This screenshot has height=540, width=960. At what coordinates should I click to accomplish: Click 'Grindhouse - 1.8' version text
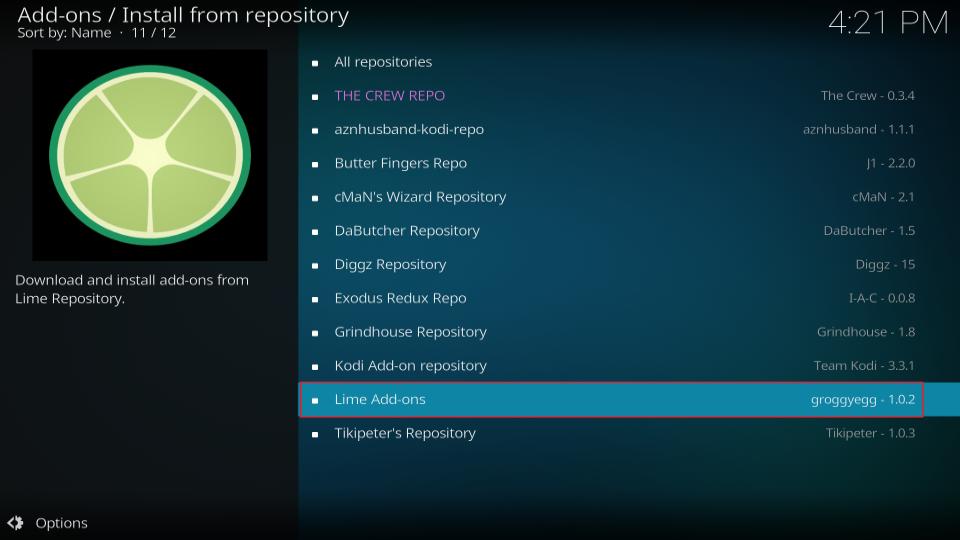(866, 331)
